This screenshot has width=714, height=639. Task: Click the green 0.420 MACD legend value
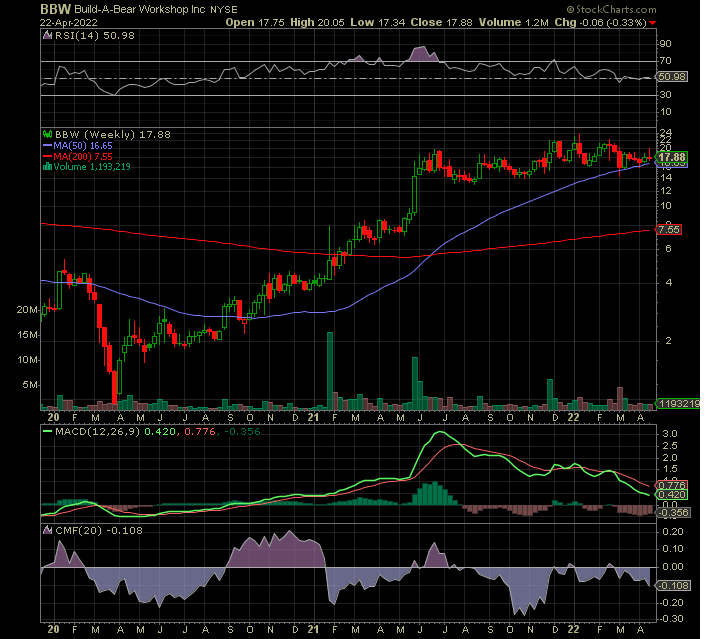click(160, 431)
